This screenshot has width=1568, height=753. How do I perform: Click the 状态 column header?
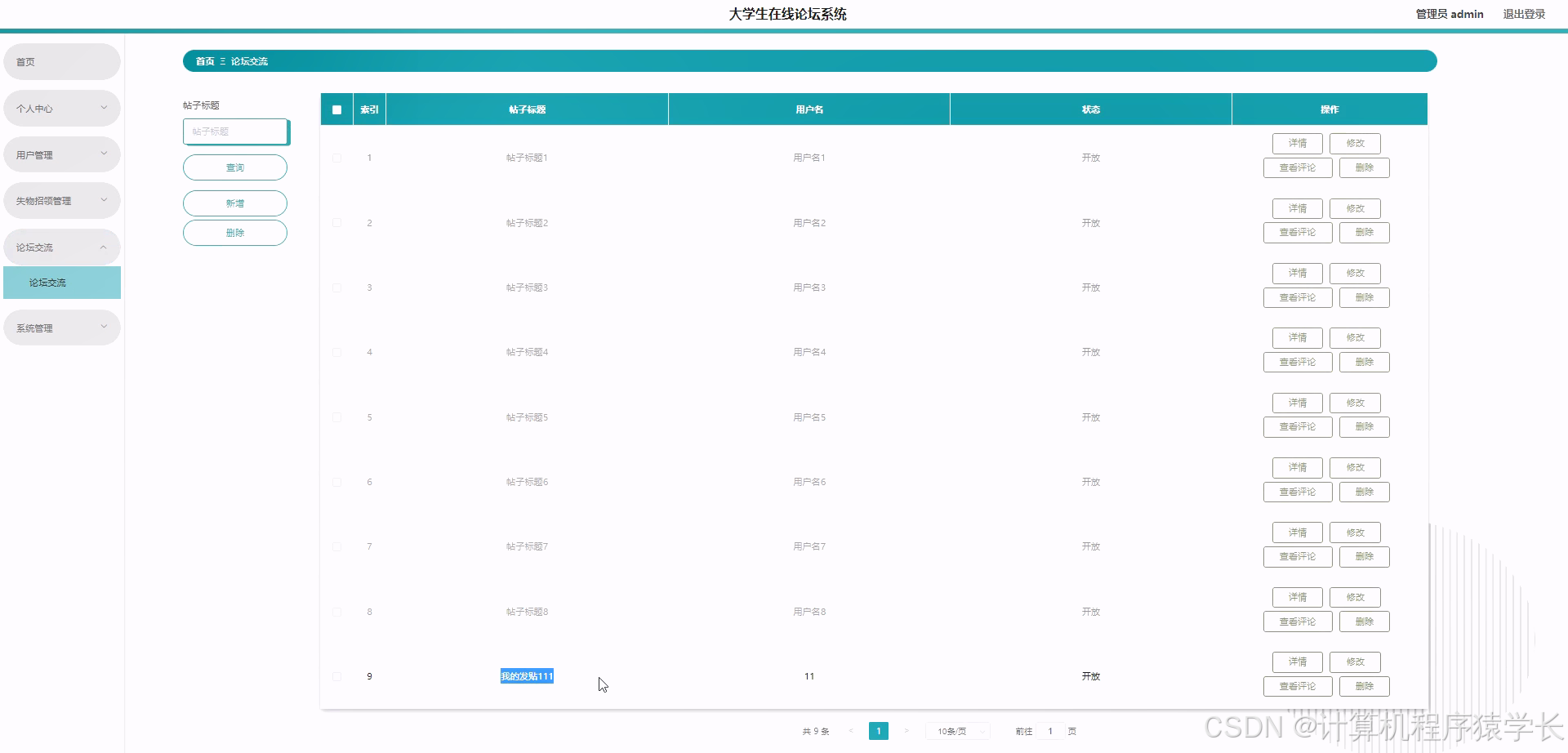pyautogui.click(x=1091, y=109)
